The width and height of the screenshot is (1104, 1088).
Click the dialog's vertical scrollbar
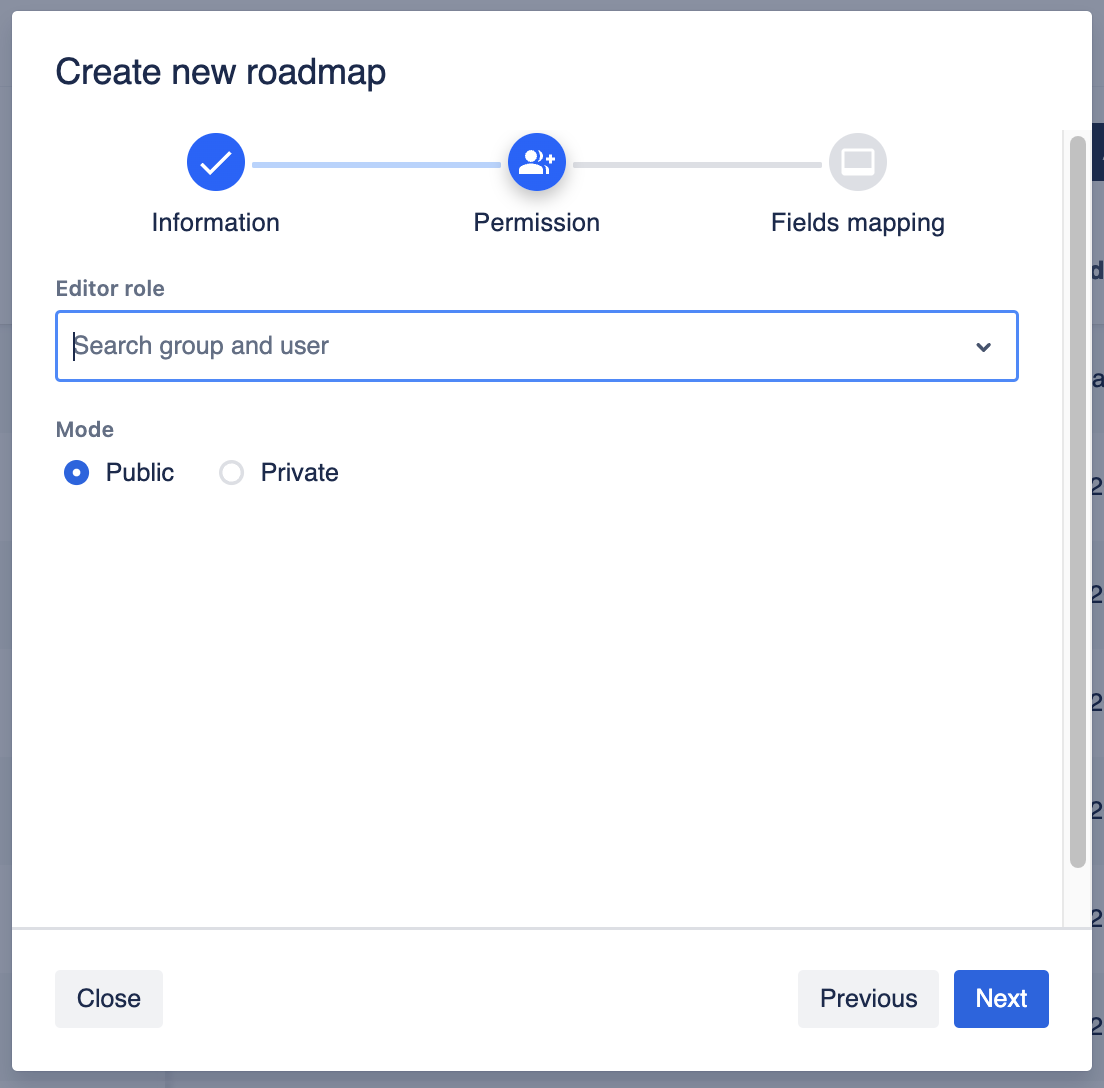click(1077, 500)
